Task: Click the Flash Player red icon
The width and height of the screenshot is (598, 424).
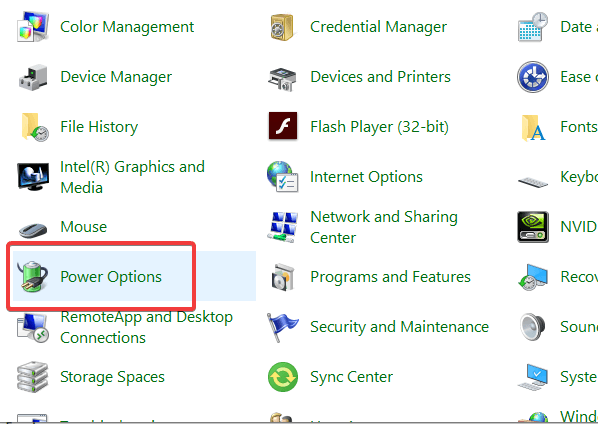Action: point(283,126)
